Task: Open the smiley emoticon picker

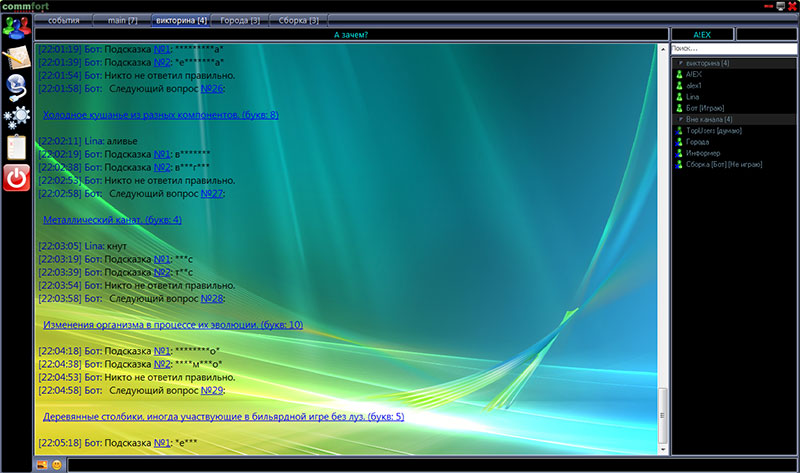Action: click(x=57, y=465)
